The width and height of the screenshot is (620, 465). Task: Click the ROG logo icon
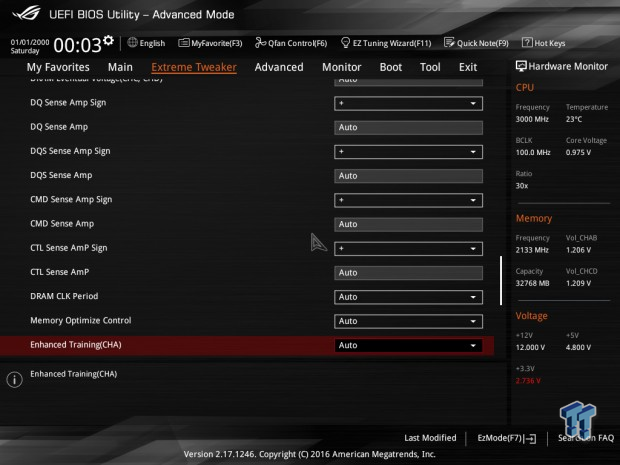(x=26, y=13)
